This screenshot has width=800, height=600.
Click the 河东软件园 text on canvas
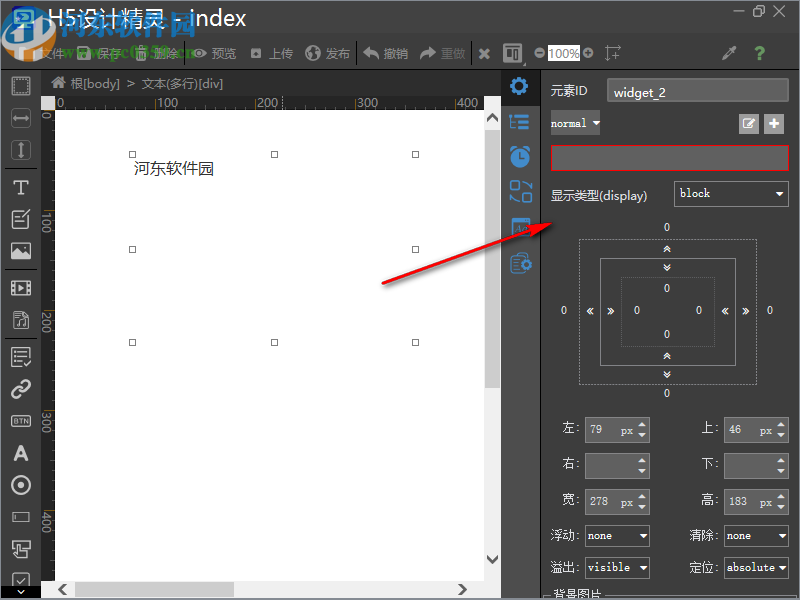tap(173, 168)
